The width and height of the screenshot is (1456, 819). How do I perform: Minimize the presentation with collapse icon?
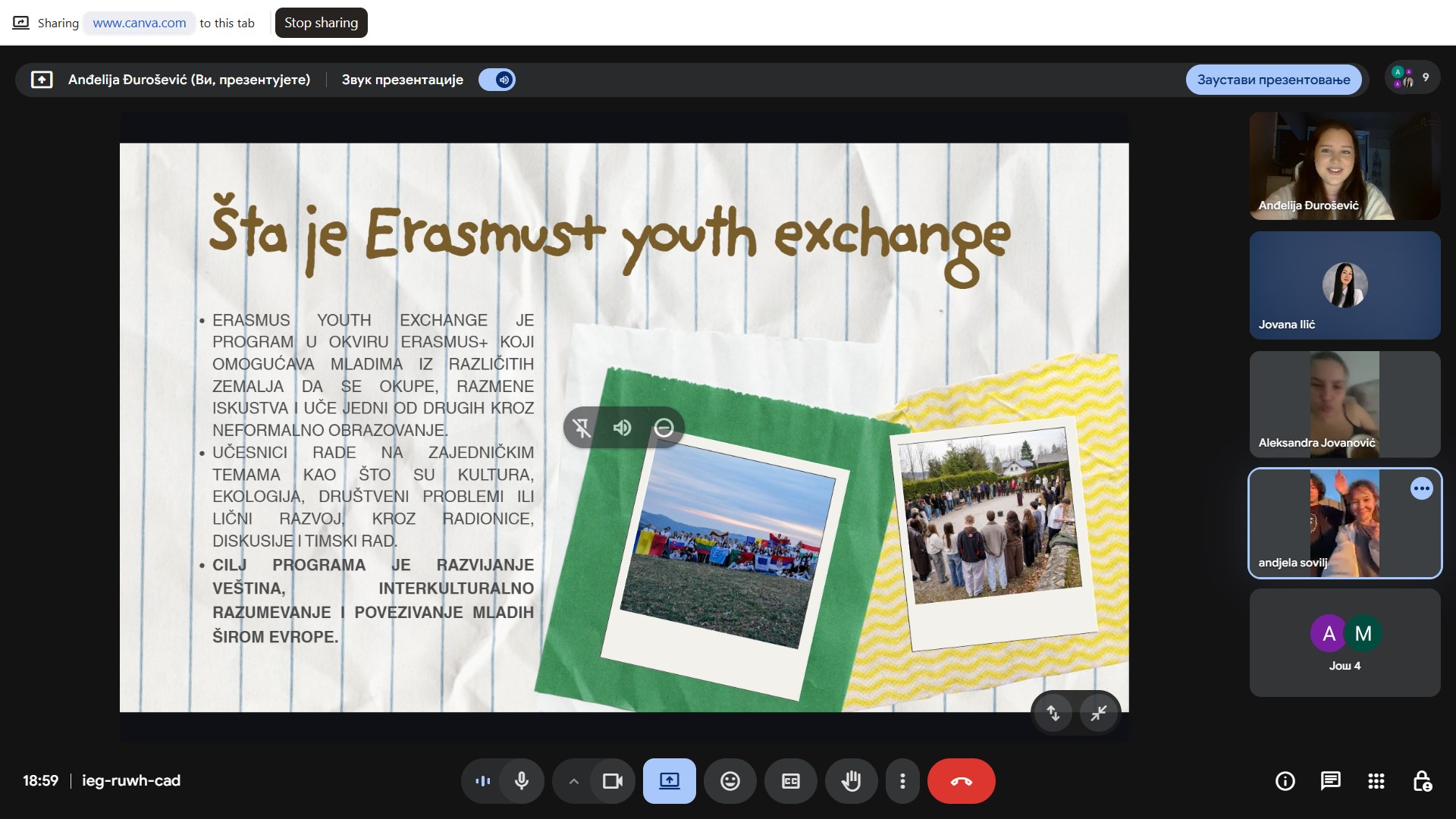[x=1098, y=713]
